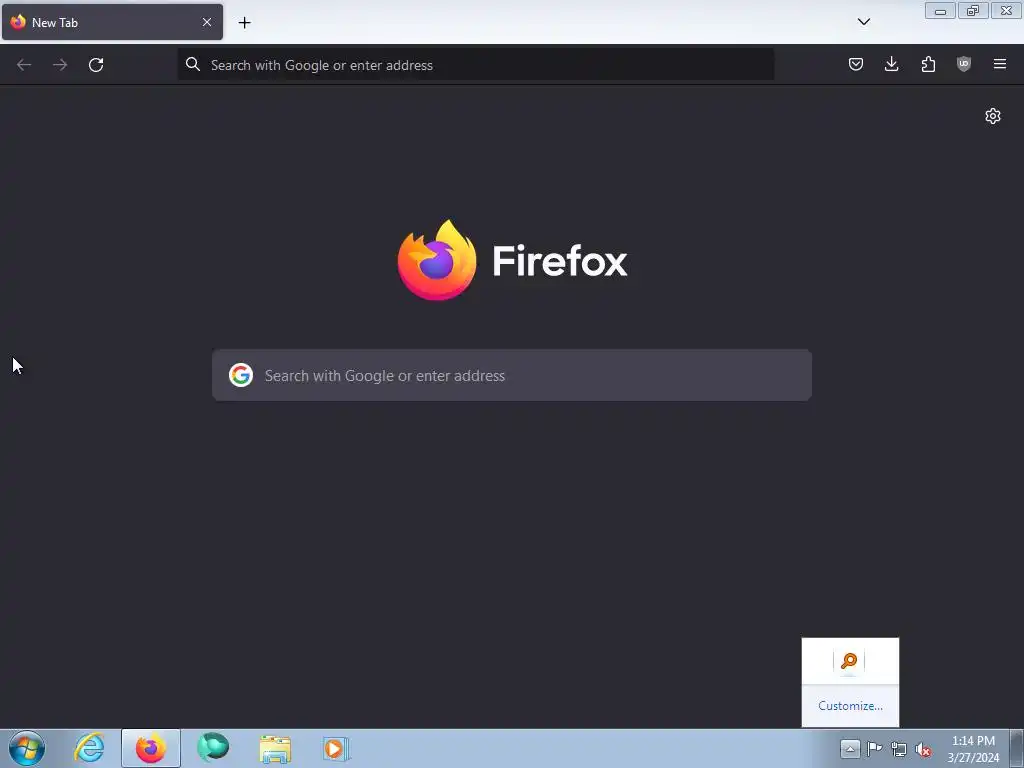Restore down the Firefox window
Viewport: 1024px width, 768px height.
pos(972,10)
